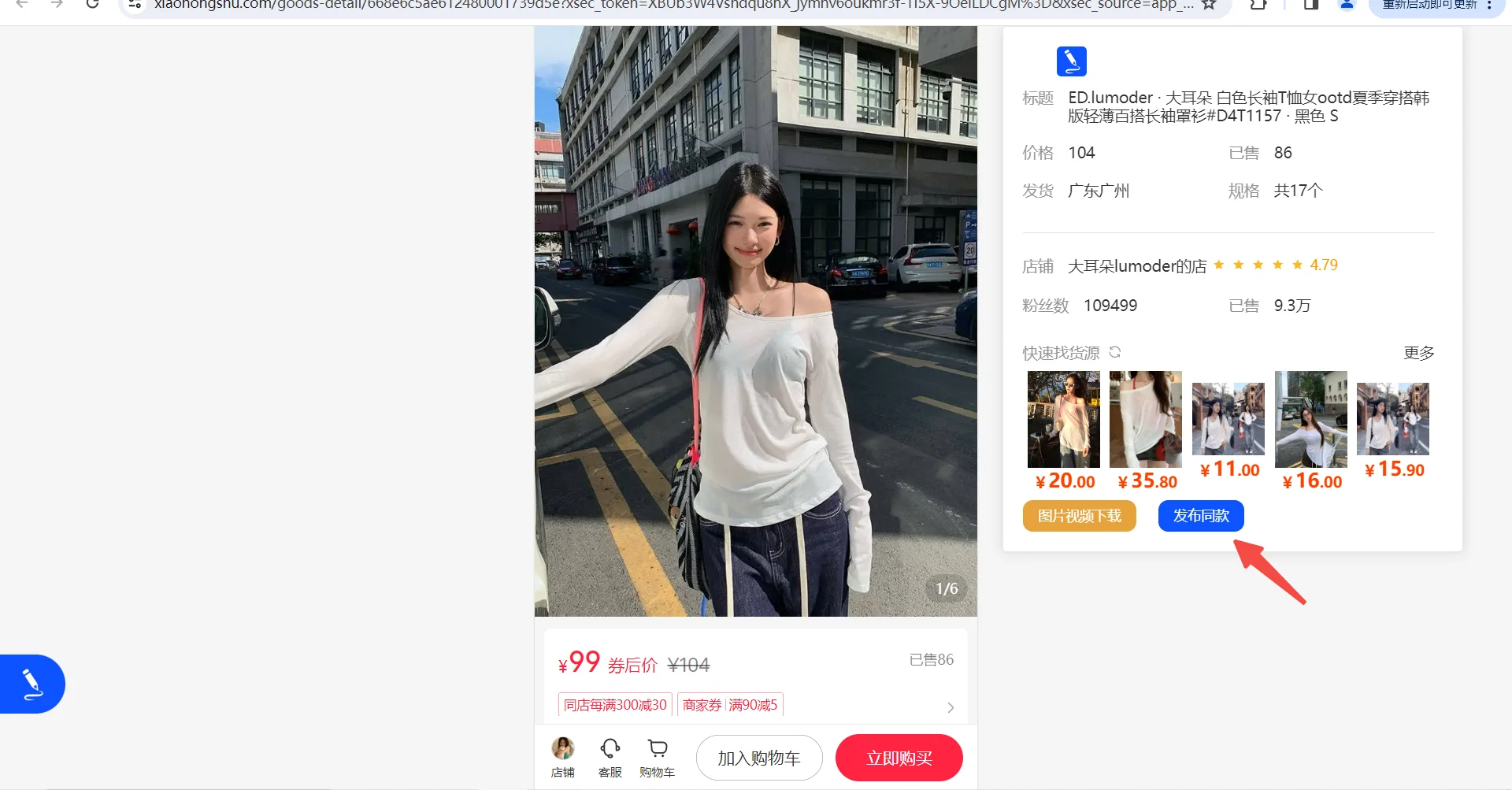Image resolution: width=1512 pixels, height=790 pixels.
Task: Click 发布同款 blue button
Action: pyautogui.click(x=1200, y=516)
